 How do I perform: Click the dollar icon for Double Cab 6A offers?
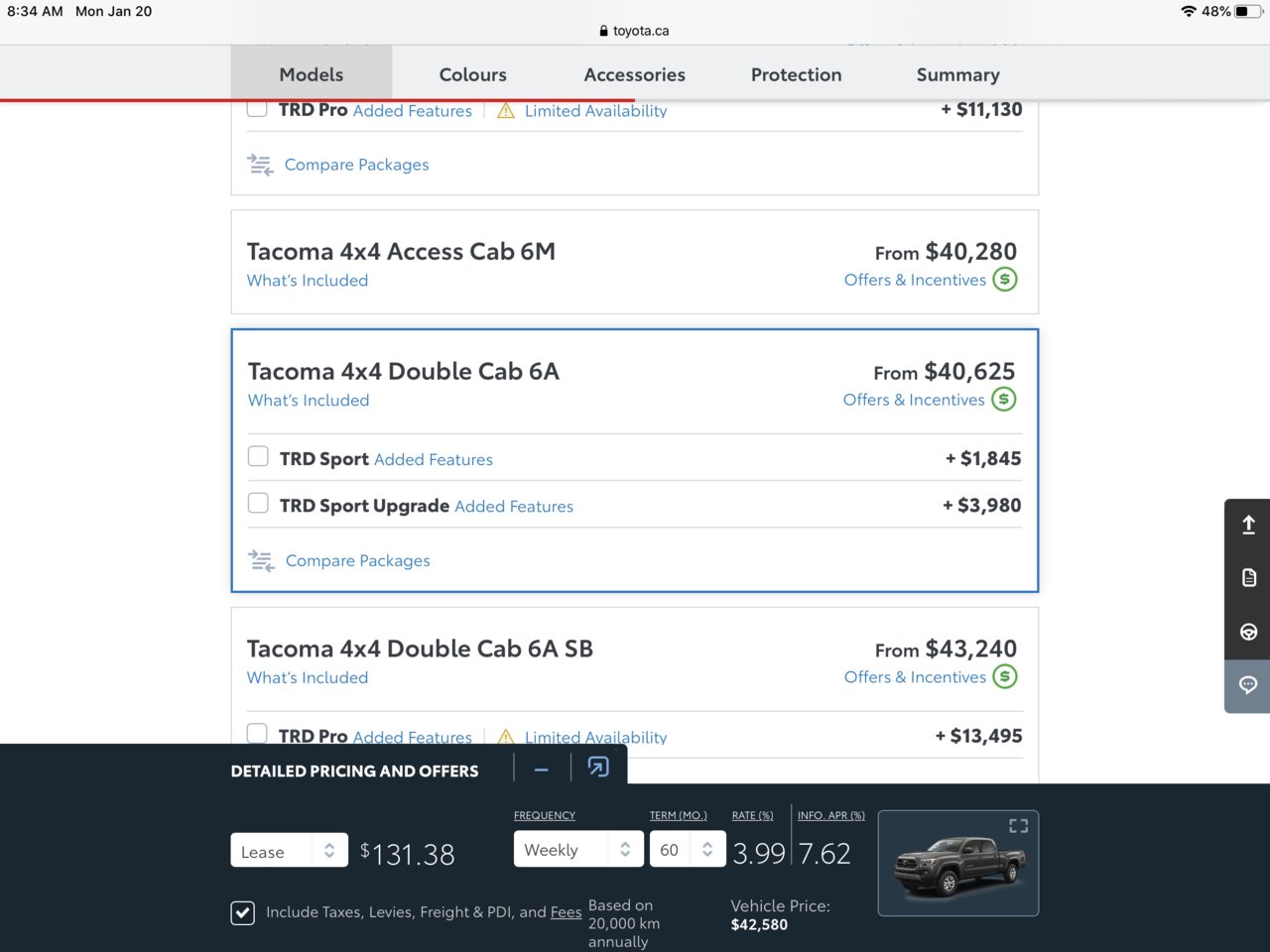tap(1004, 400)
